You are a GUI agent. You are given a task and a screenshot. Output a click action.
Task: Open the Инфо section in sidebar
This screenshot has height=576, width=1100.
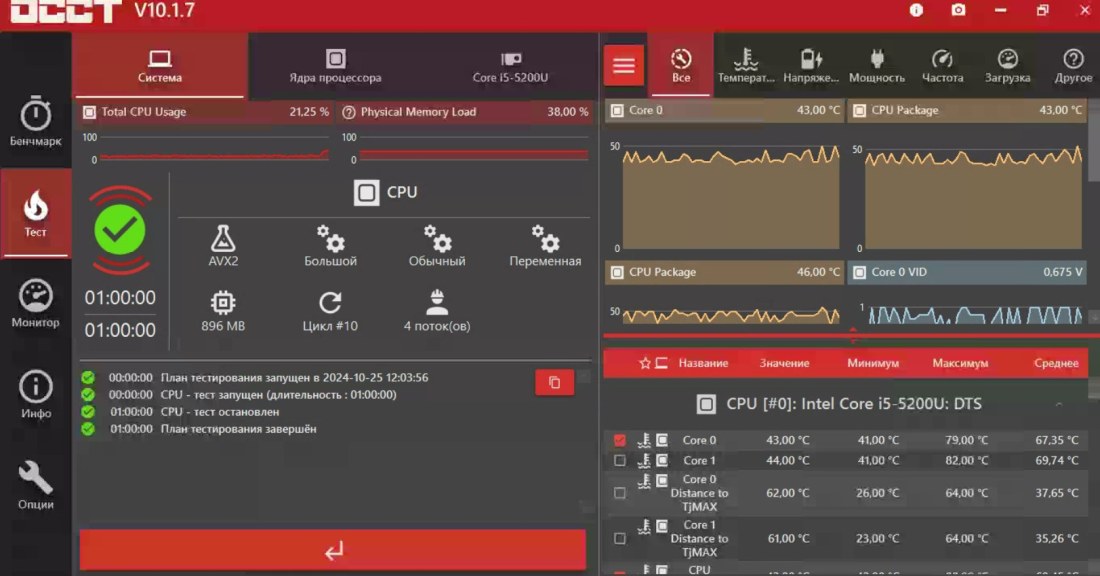[x=36, y=395]
